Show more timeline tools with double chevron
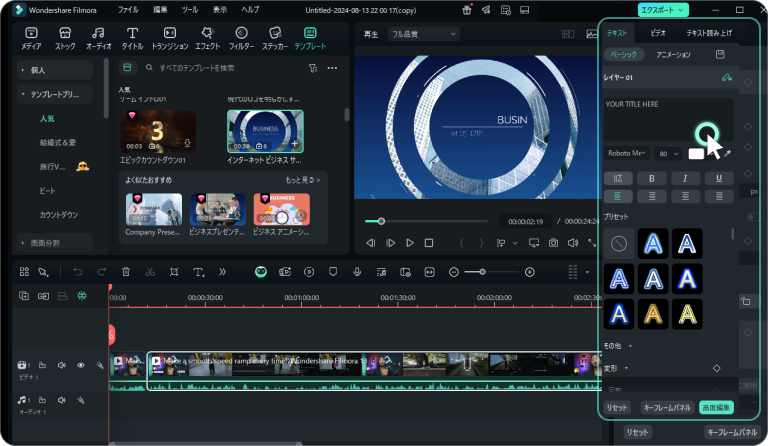 222,272
